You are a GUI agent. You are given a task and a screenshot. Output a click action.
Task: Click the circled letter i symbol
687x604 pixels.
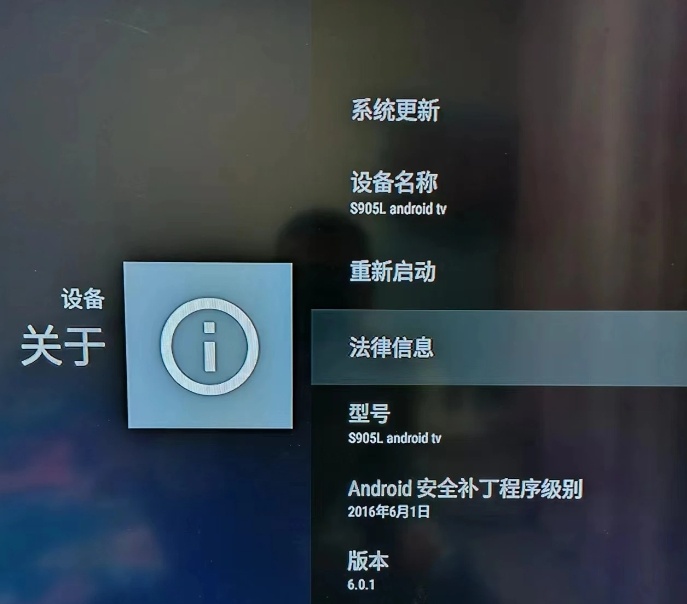pos(210,346)
